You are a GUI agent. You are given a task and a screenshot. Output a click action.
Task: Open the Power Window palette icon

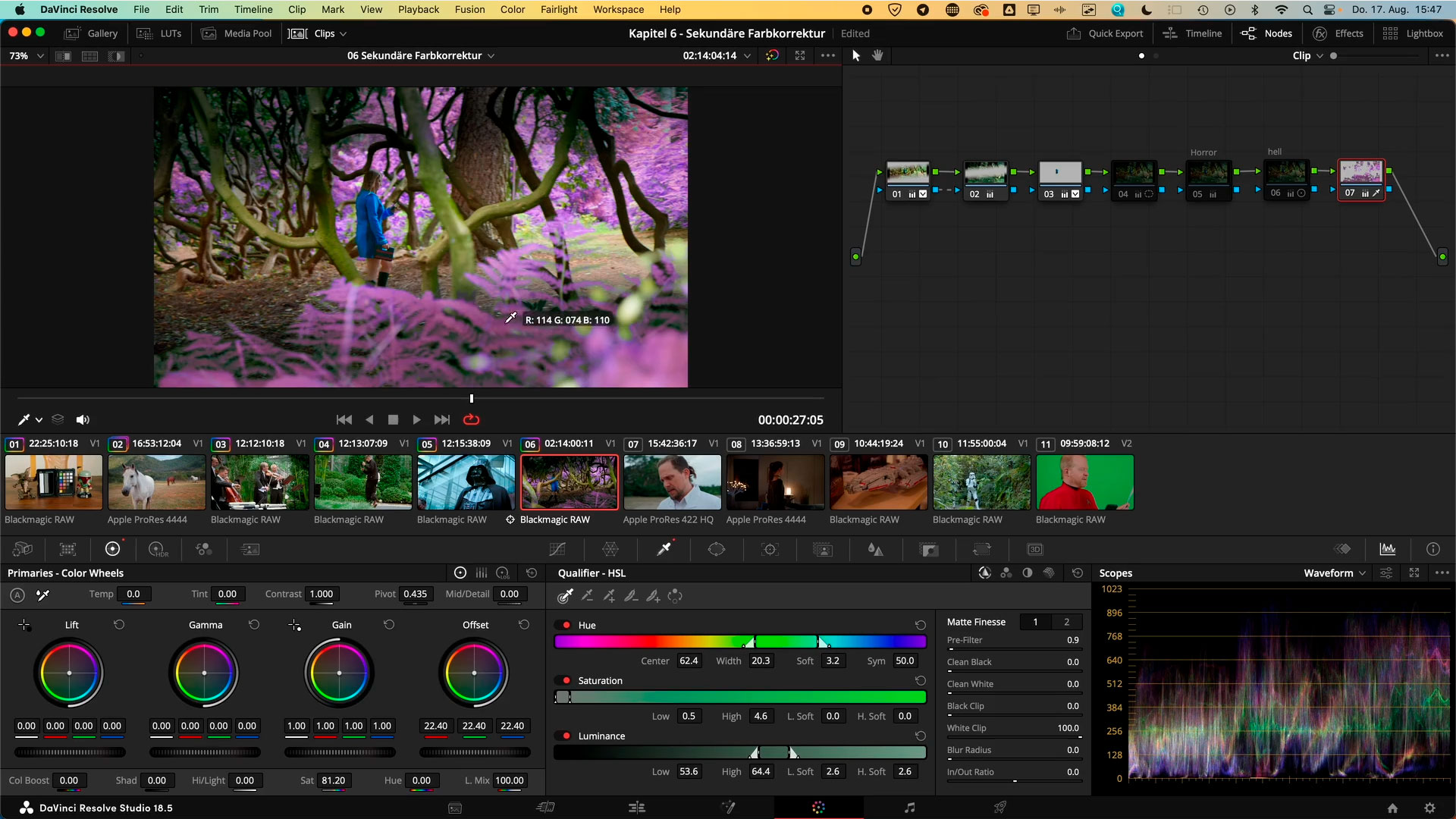pyautogui.click(x=717, y=549)
